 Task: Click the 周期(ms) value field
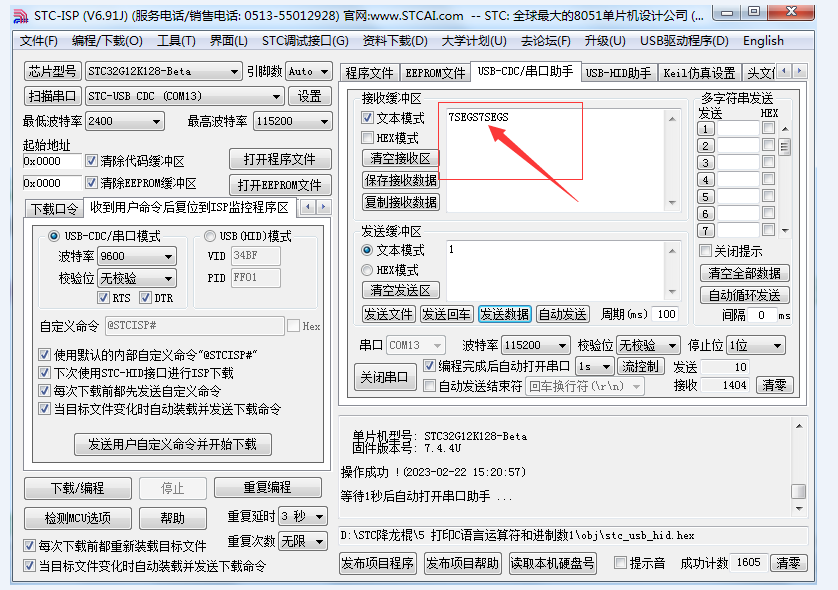[x=665, y=314]
